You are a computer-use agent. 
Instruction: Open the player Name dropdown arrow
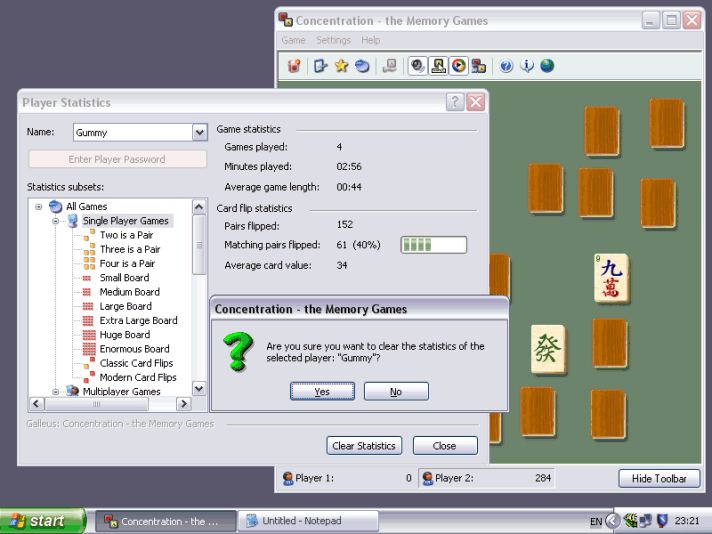pyautogui.click(x=200, y=133)
